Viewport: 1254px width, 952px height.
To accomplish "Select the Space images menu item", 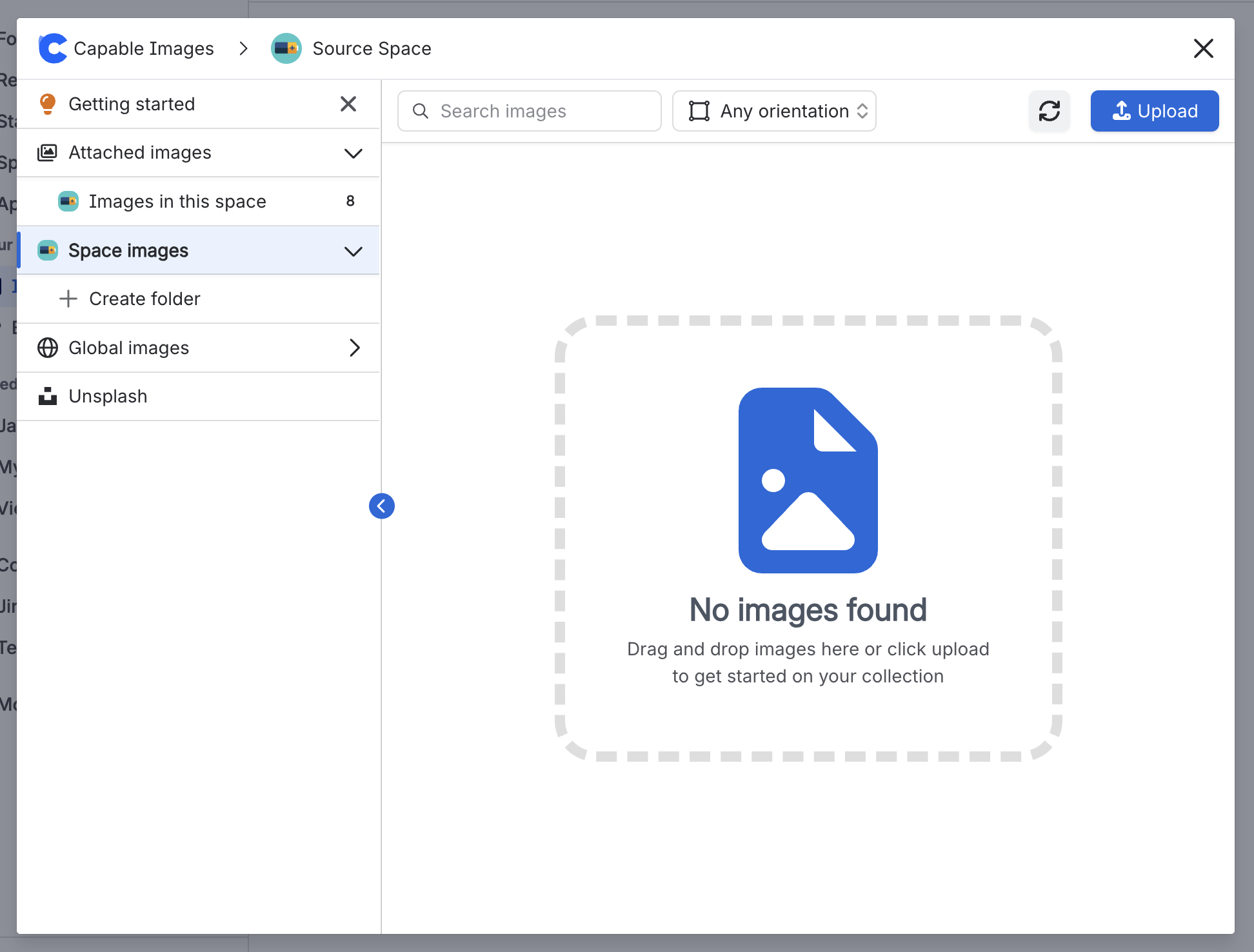I will 128,250.
